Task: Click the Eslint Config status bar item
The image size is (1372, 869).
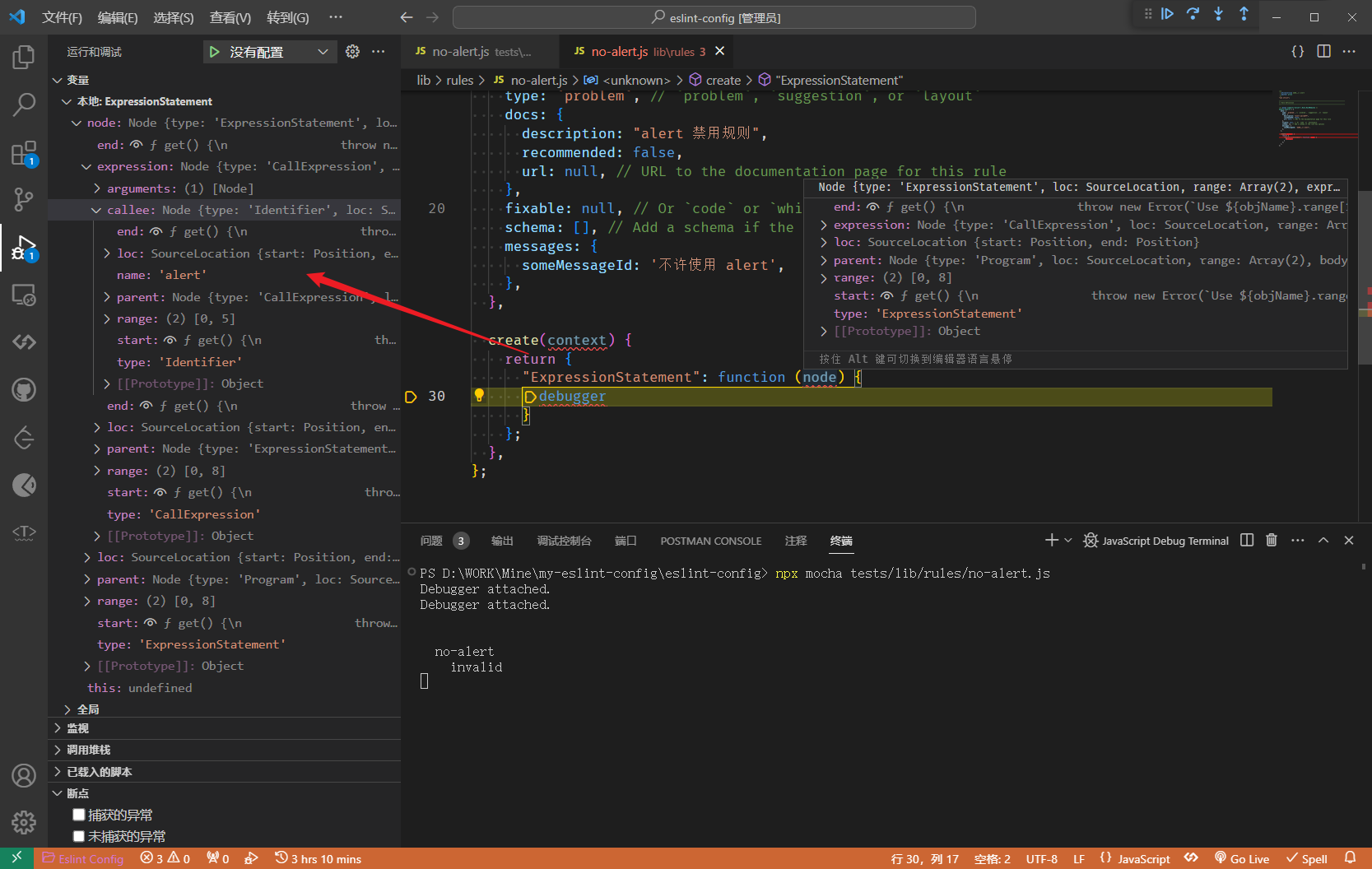Action: [83, 859]
